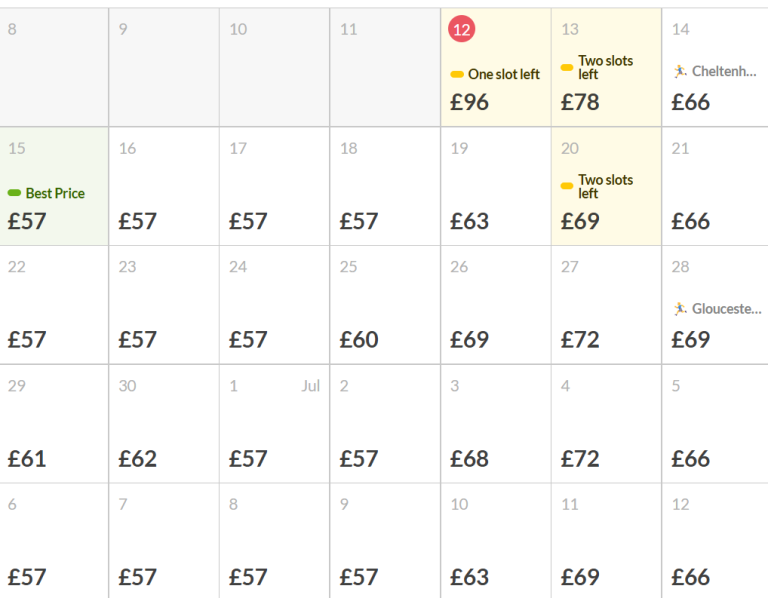Open the Glouceste... event label on 28th
The image size is (768, 598).
point(726,309)
